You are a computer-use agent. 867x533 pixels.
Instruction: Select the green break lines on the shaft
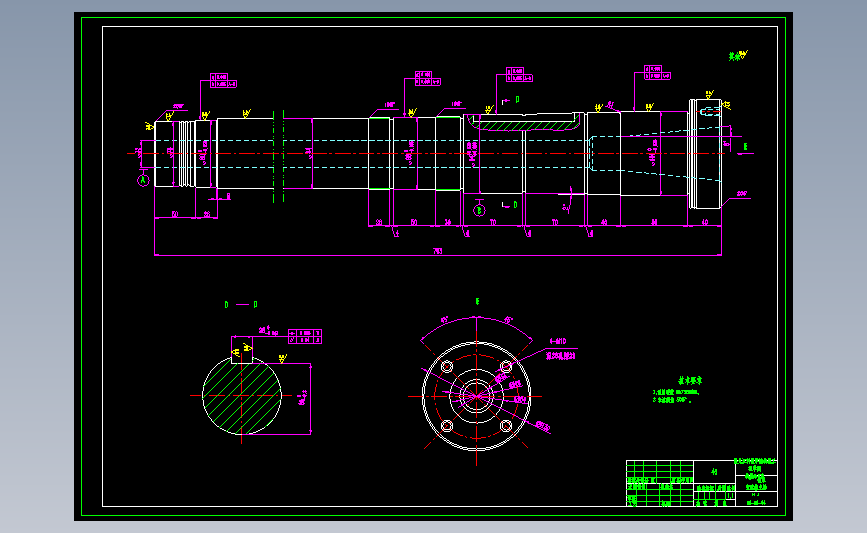click(x=279, y=156)
